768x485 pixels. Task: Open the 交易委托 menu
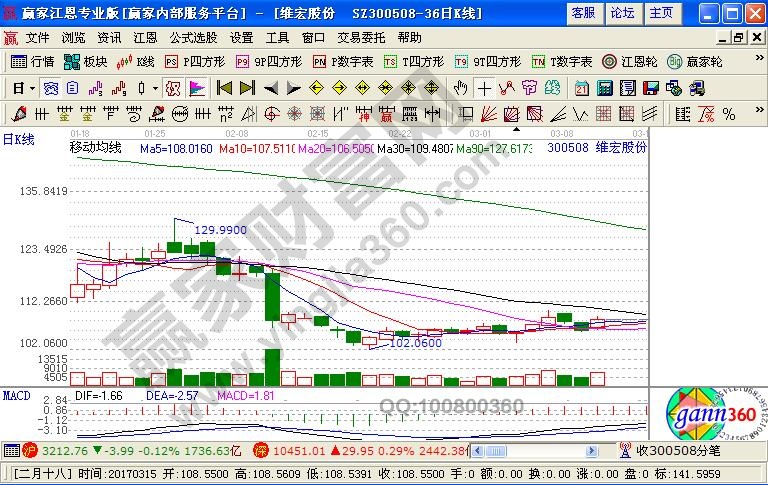coord(360,37)
